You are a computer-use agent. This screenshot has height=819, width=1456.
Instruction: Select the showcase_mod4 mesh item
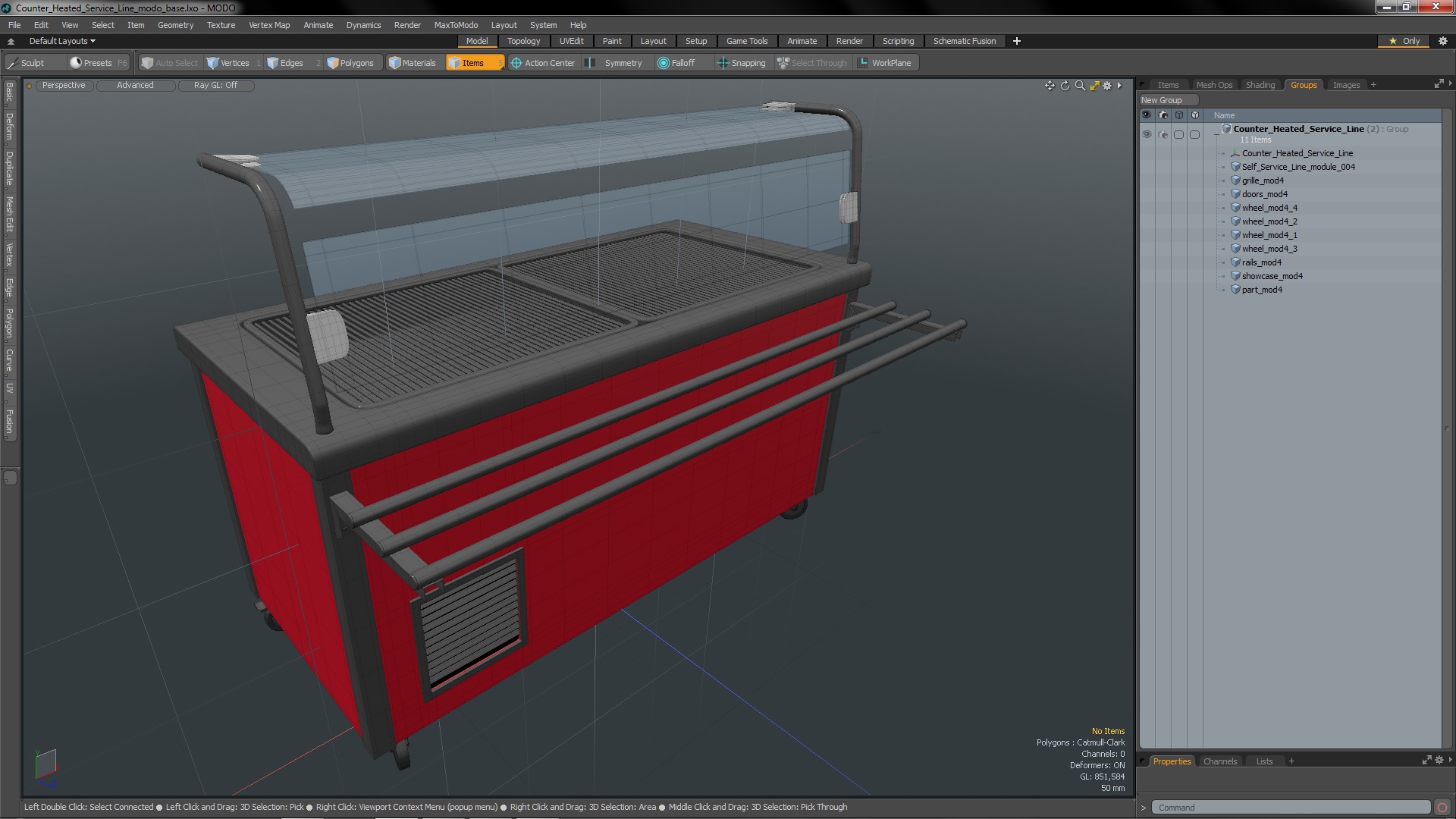coord(1272,276)
